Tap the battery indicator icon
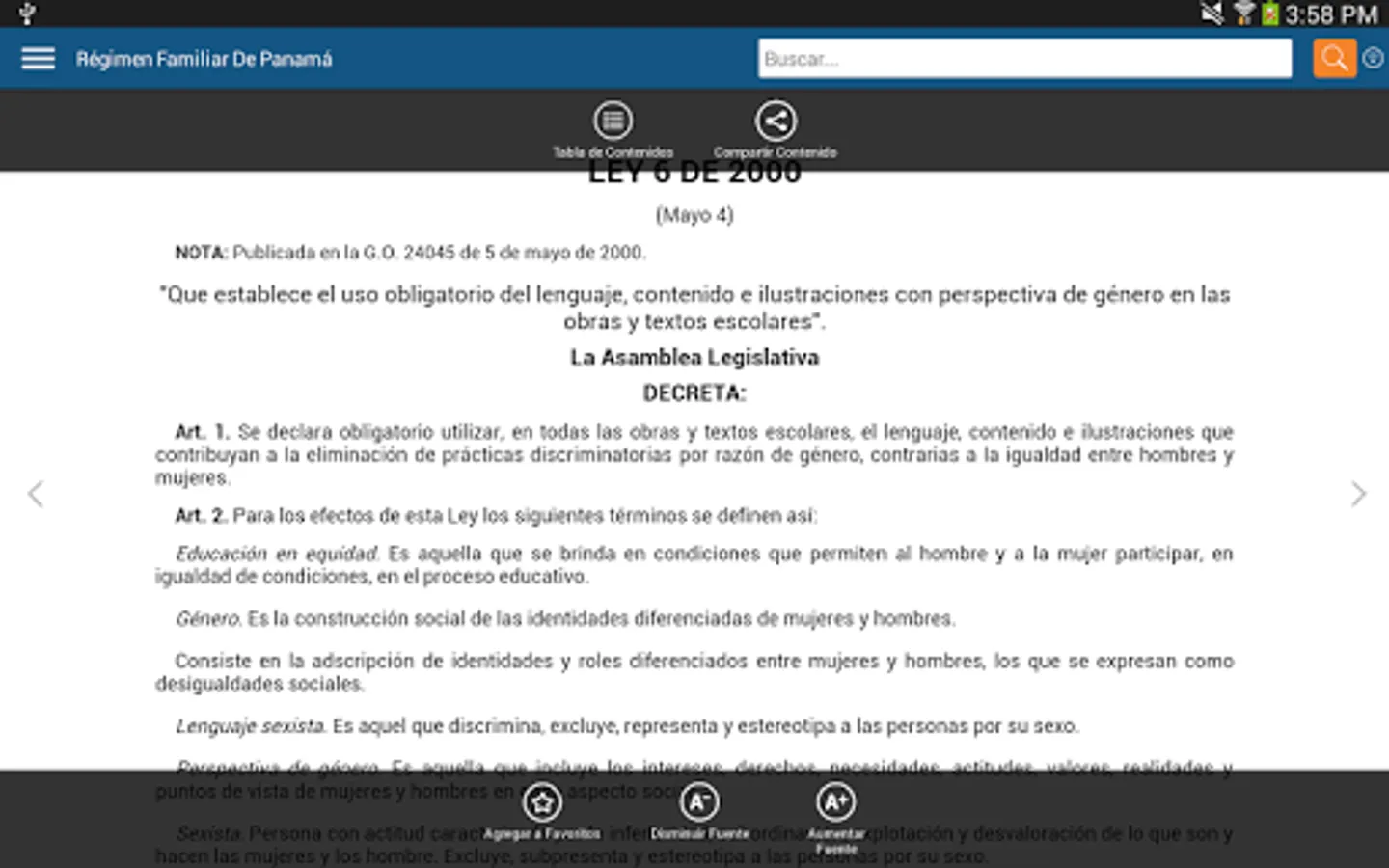This screenshot has width=1389, height=868. [x=1270, y=14]
